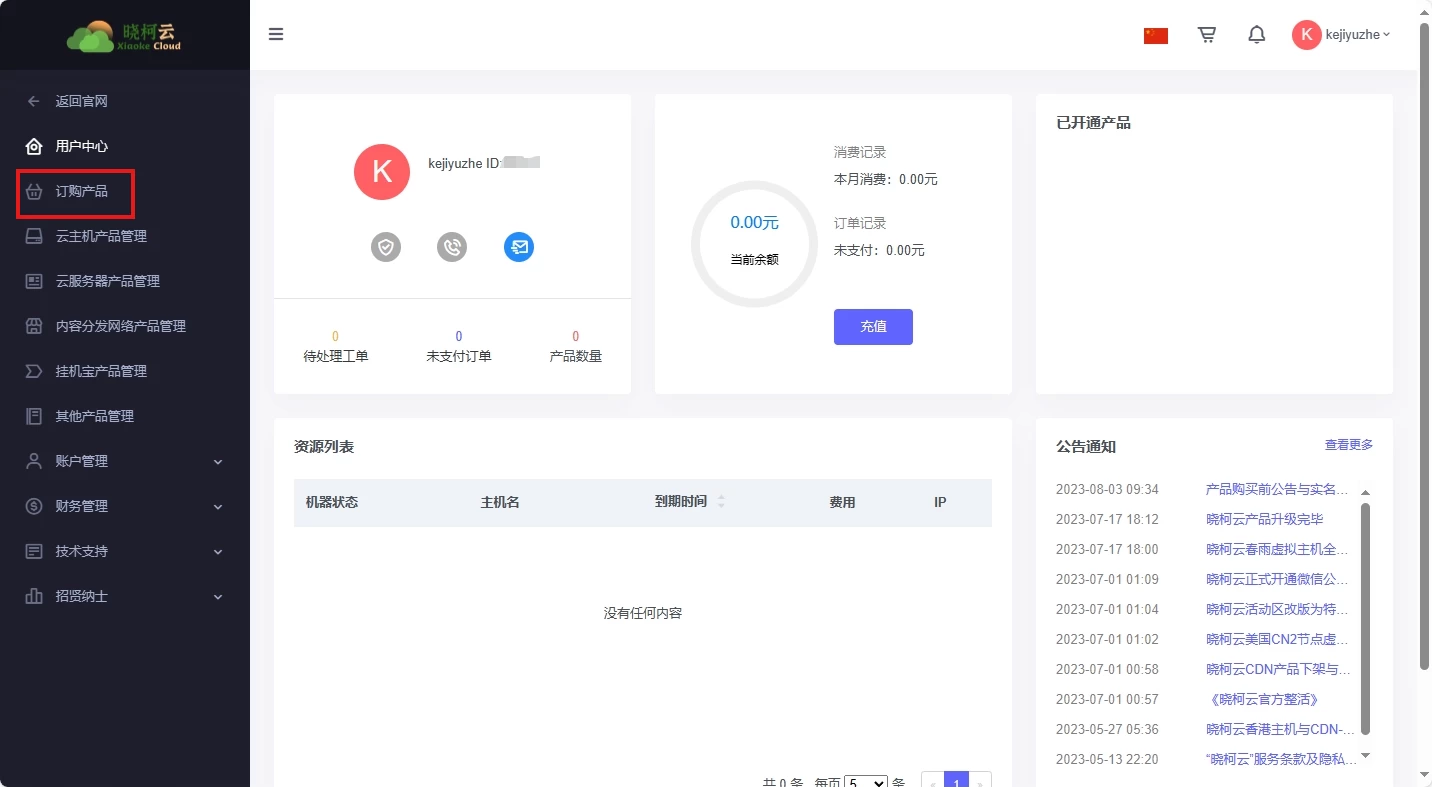Click the announcement list scrollbar
The width and height of the screenshot is (1432, 787).
[1366, 619]
